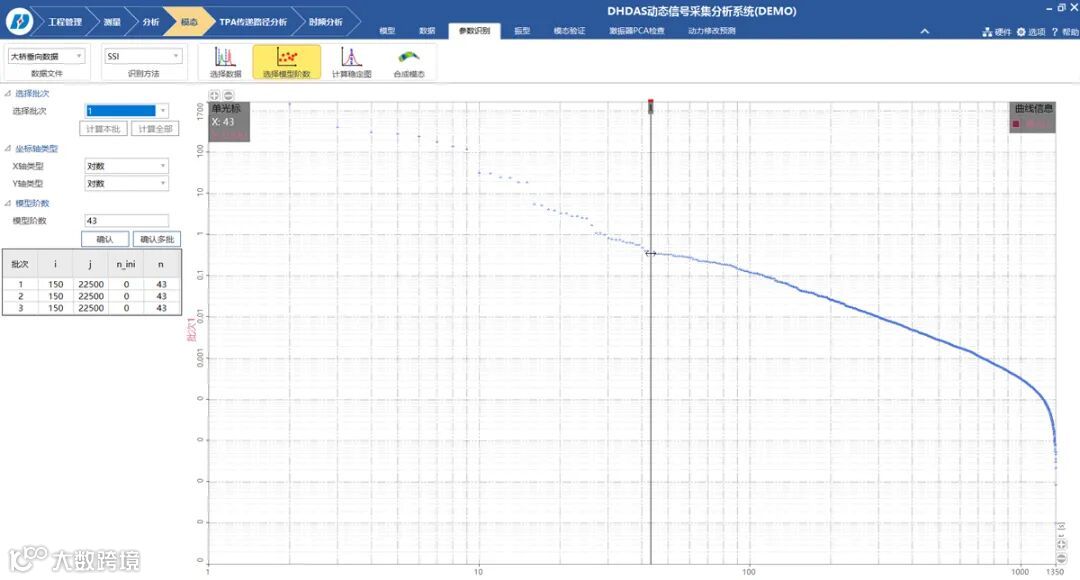The width and height of the screenshot is (1080, 580).
Task: Go to the 分析 workflow step
Action: point(150,22)
